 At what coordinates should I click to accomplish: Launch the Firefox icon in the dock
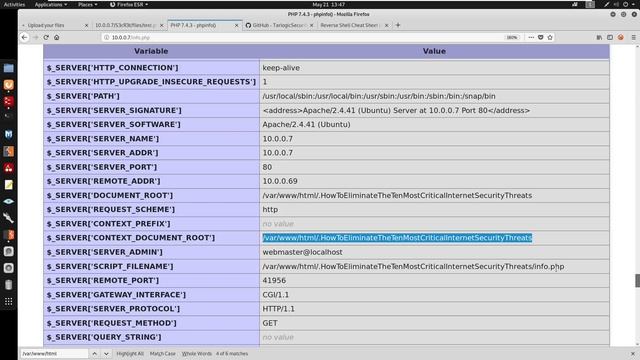coord(9,84)
